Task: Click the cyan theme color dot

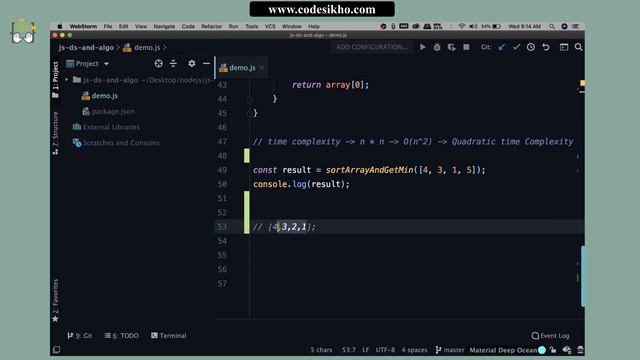Action: click(542, 350)
